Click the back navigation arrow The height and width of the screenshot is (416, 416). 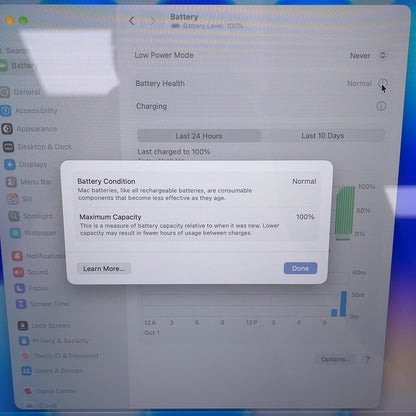(132, 21)
